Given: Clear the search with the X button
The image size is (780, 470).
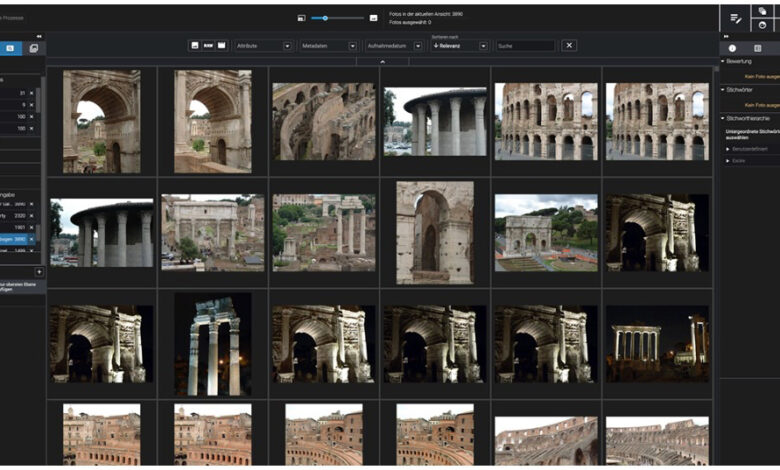Looking at the screenshot, I should 569,46.
